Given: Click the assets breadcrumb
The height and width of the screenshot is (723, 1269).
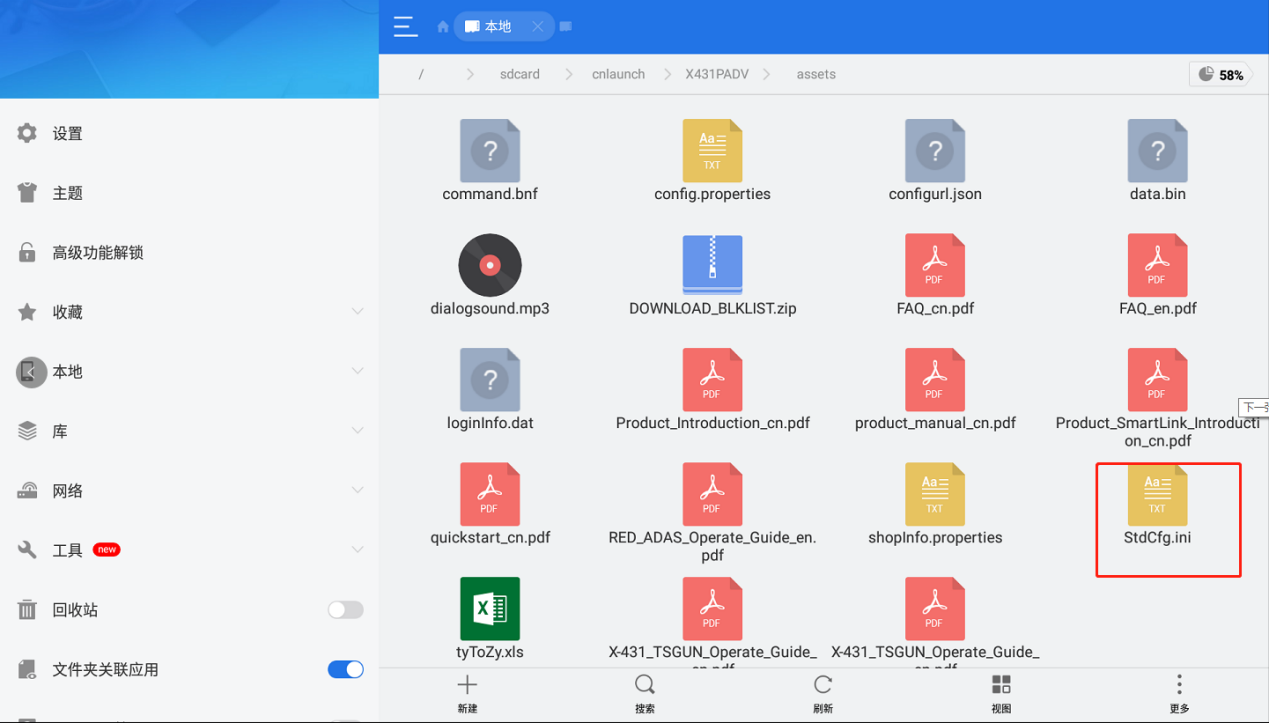Looking at the screenshot, I should click(816, 74).
